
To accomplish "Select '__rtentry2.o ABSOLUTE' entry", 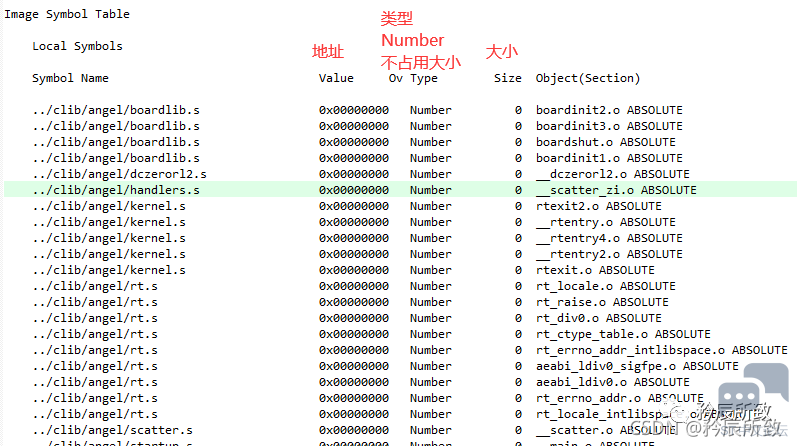I will point(609,254).
